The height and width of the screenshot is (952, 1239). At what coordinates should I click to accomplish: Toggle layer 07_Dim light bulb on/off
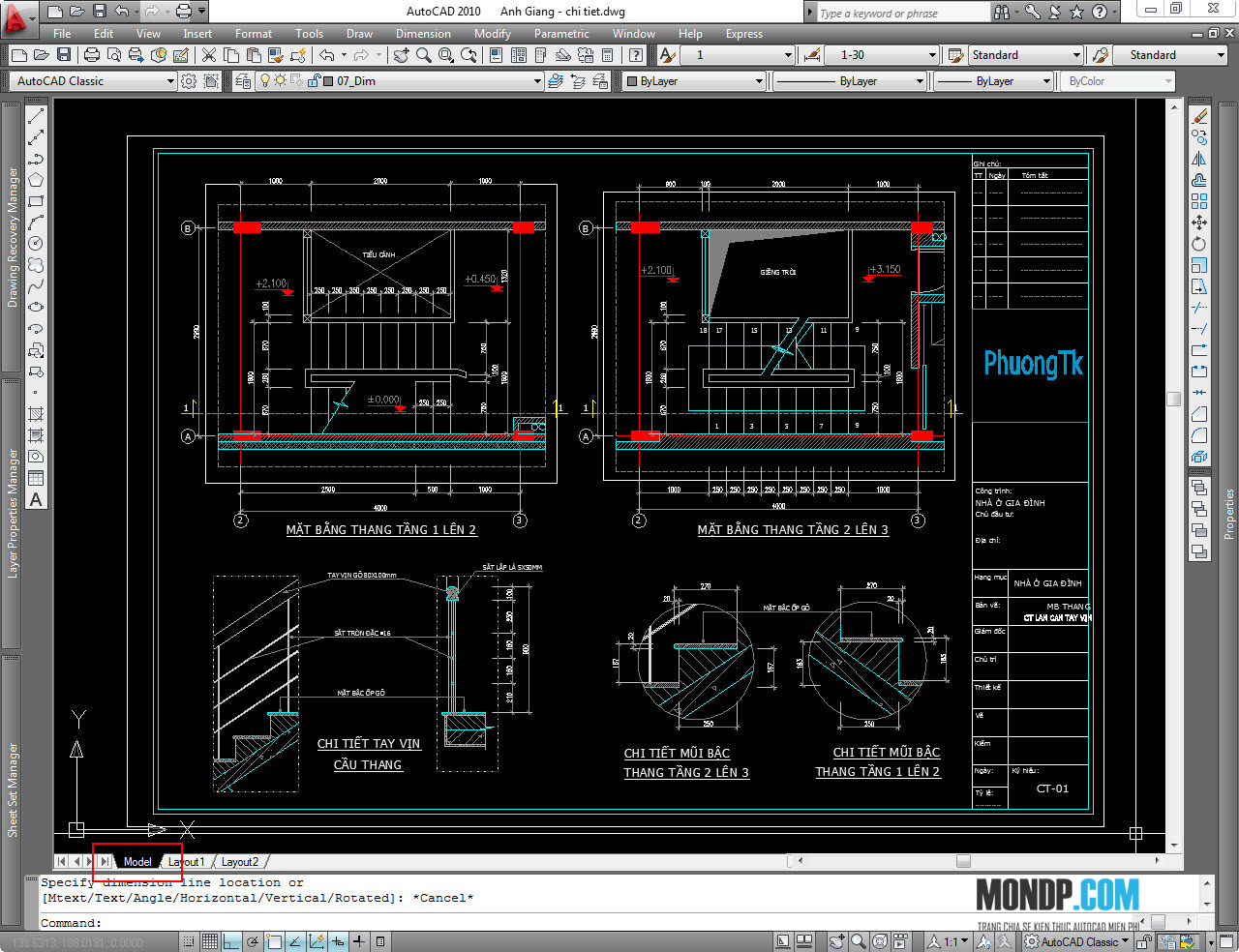(x=265, y=81)
